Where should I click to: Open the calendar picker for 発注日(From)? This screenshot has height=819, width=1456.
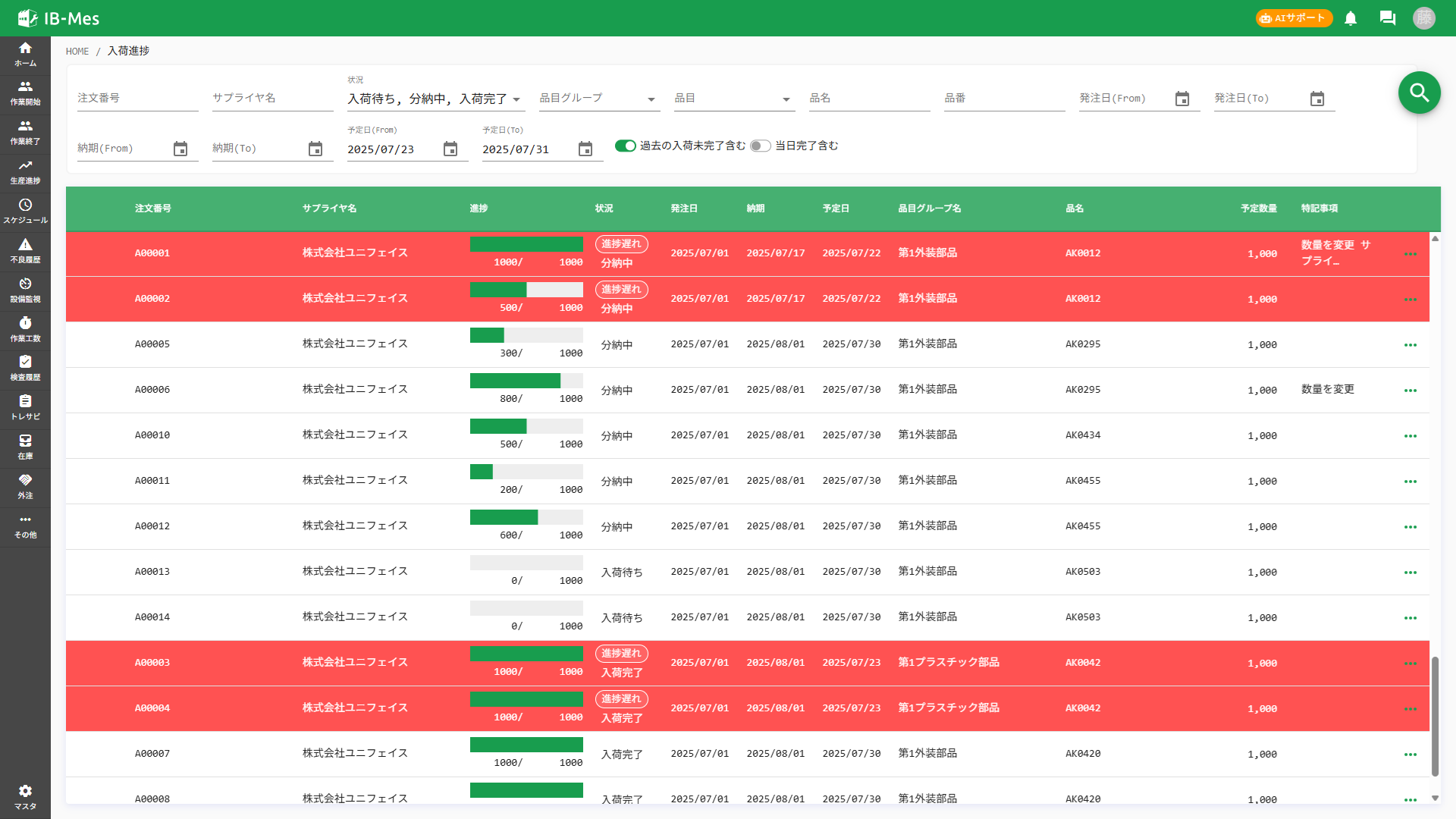pos(1183,98)
